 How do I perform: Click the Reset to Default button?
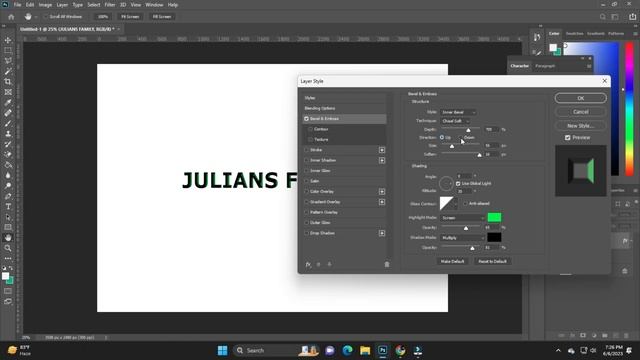[x=492, y=261]
